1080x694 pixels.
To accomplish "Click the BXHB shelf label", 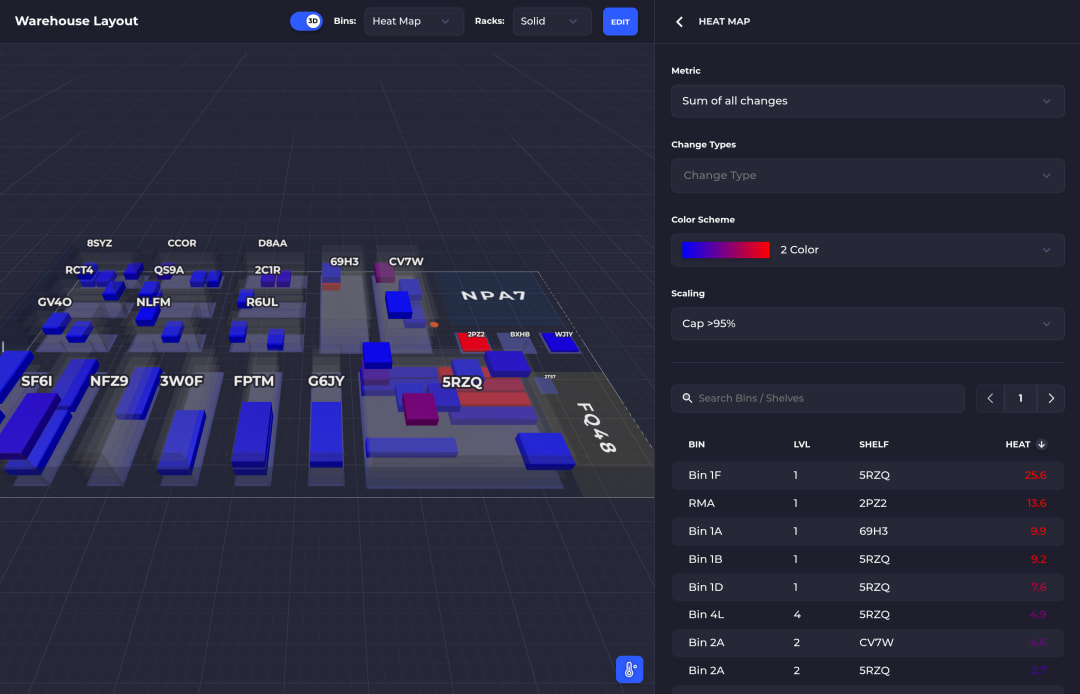I will [520, 335].
